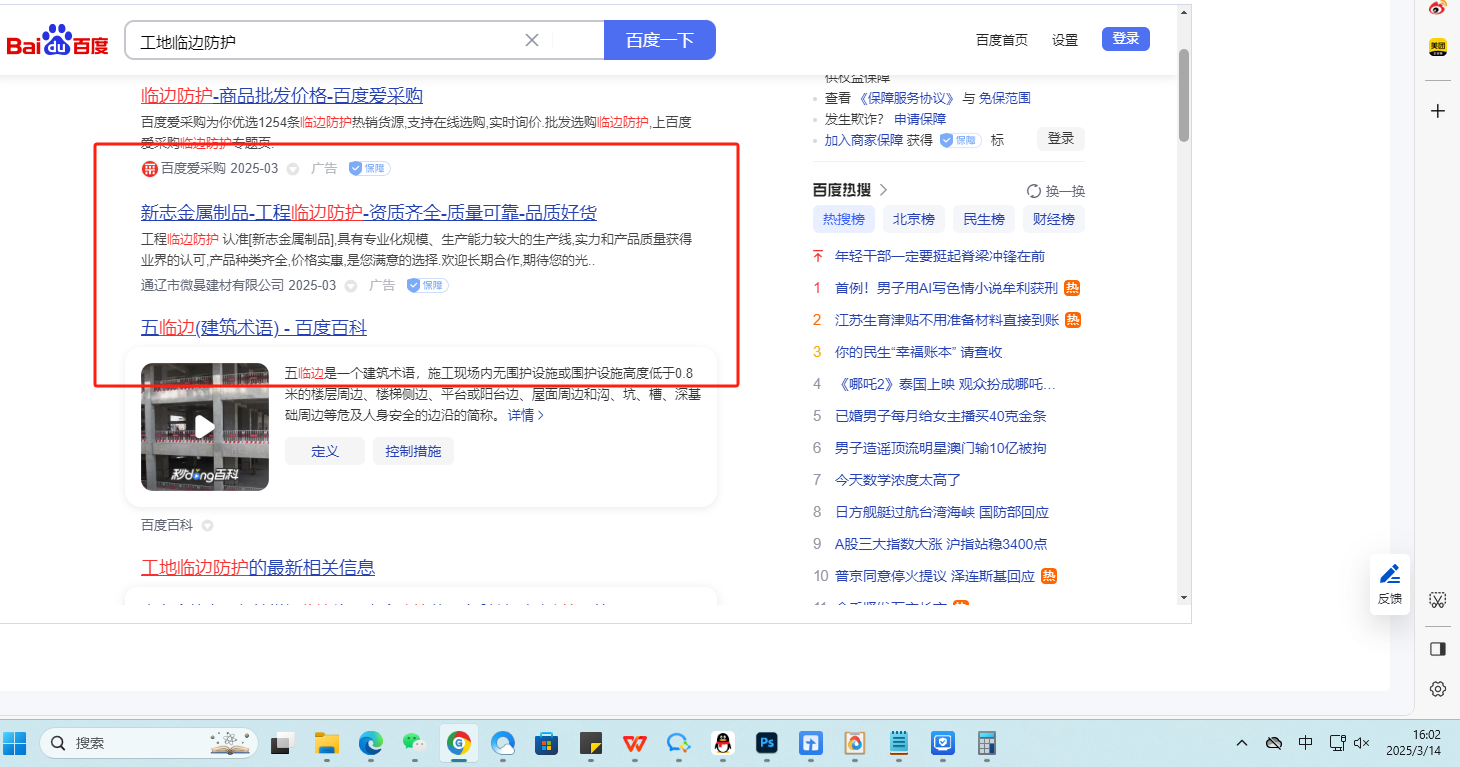Click the screenshot scissors icon in the sidebar
Image resolution: width=1460 pixels, height=767 pixels.
click(1438, 600)
